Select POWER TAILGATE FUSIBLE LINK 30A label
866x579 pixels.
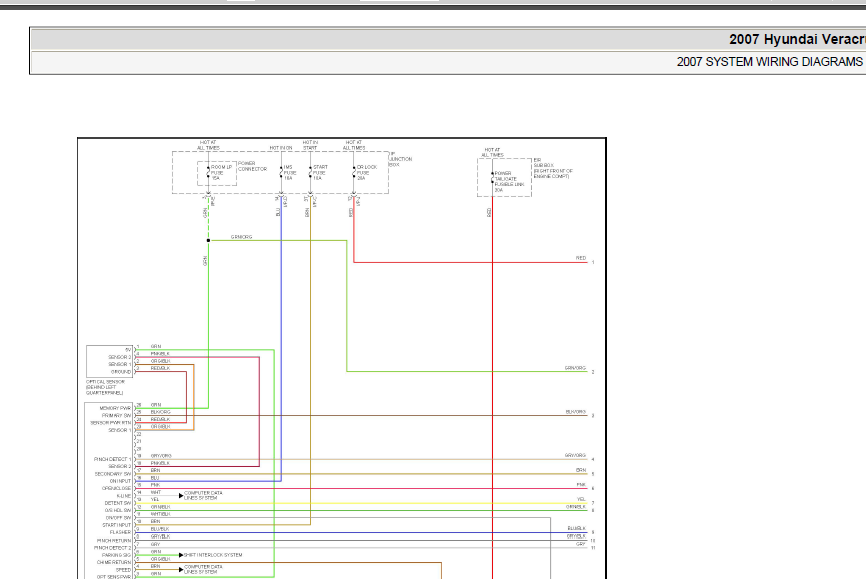coord(509,181)
